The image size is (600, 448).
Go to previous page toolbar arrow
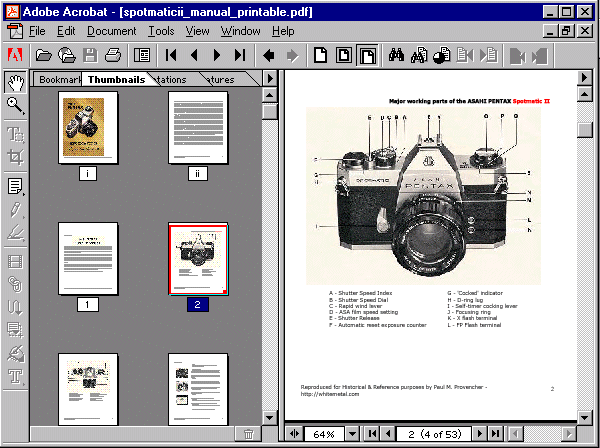pos(194,56)
